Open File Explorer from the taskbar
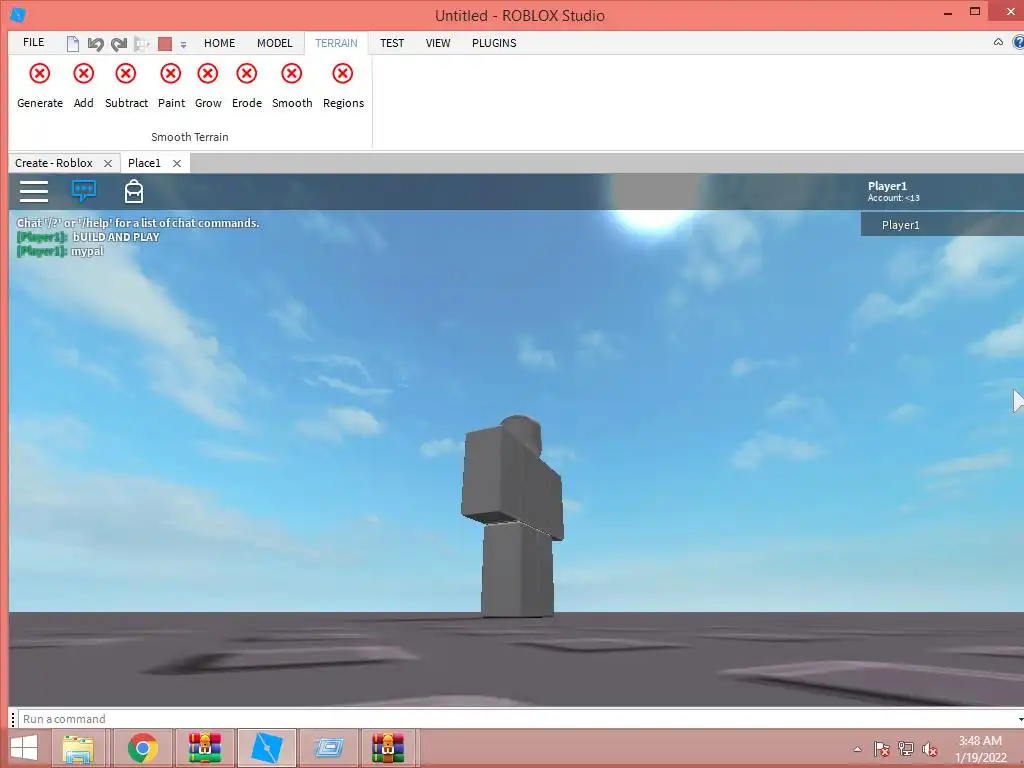 (78, 748)
